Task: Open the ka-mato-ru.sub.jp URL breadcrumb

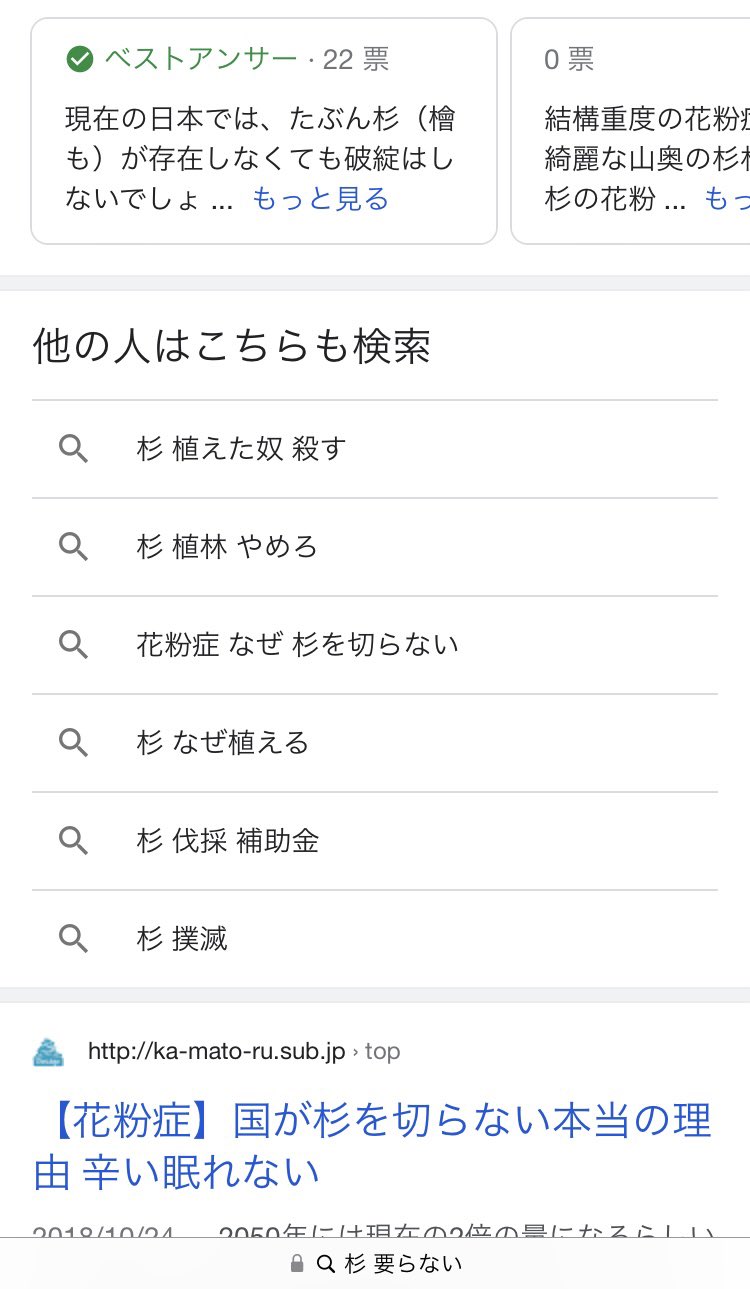Action: [x=244, y=1052]
